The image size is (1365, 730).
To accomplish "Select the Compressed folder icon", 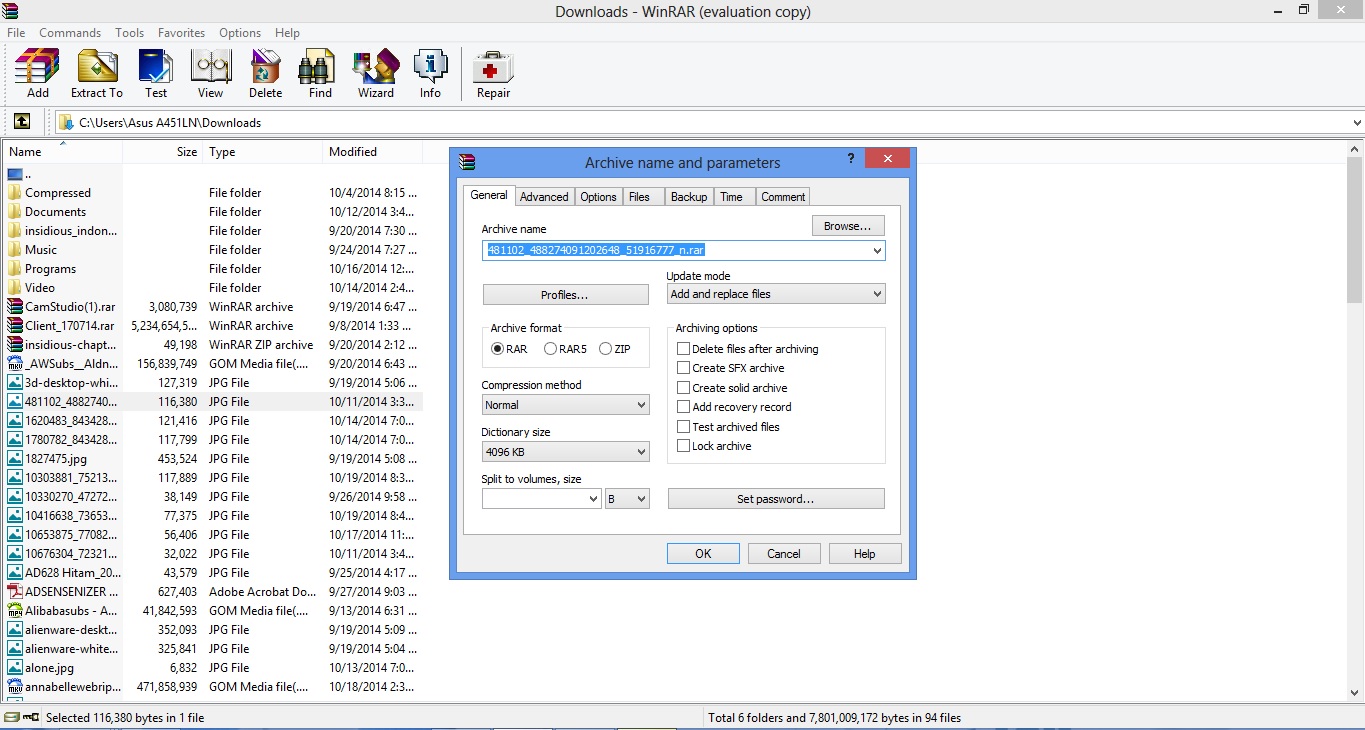I will pyautogui.click(x=15, y=193).
